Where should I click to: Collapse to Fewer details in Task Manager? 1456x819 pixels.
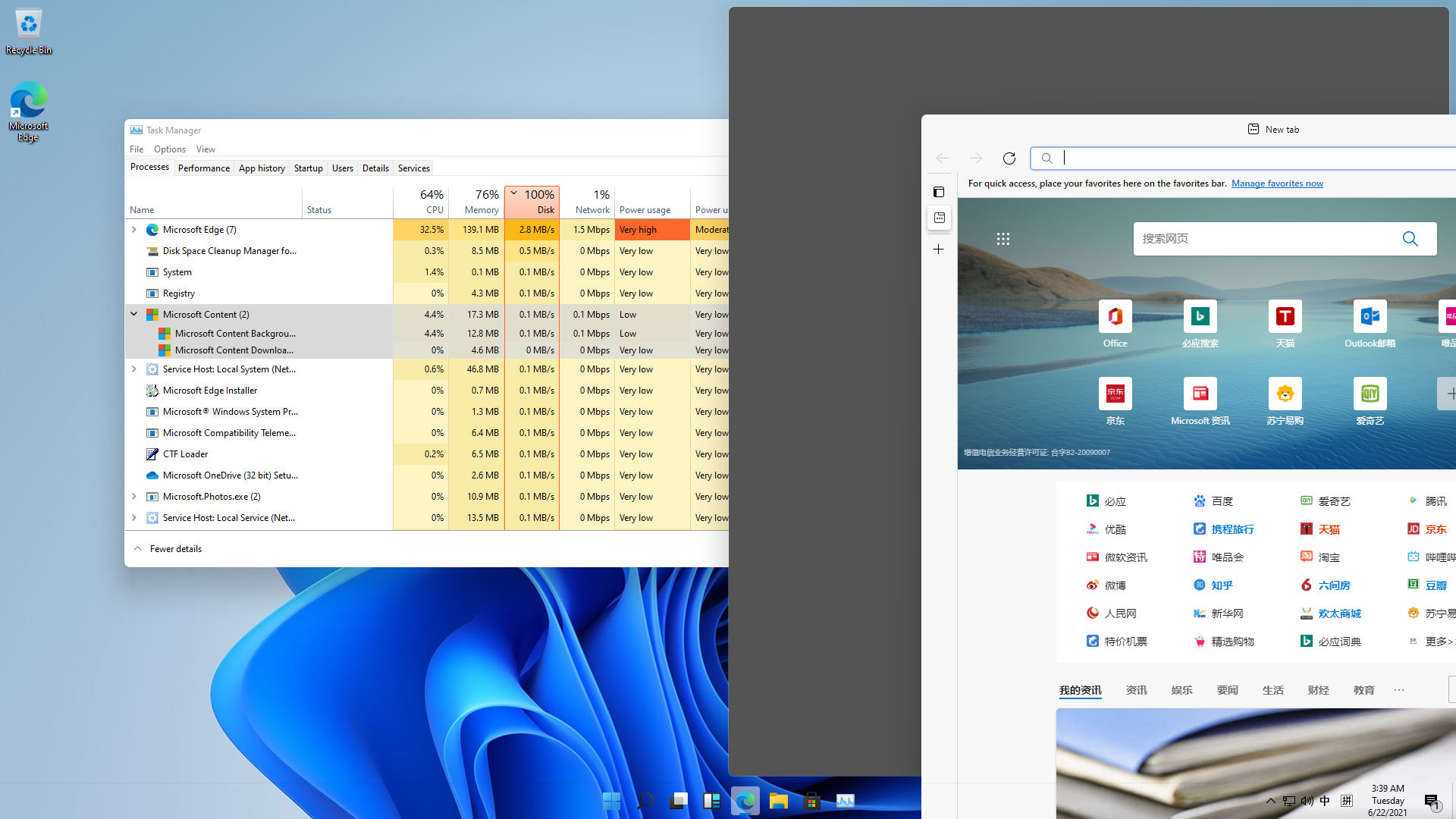tap(168, 549)
